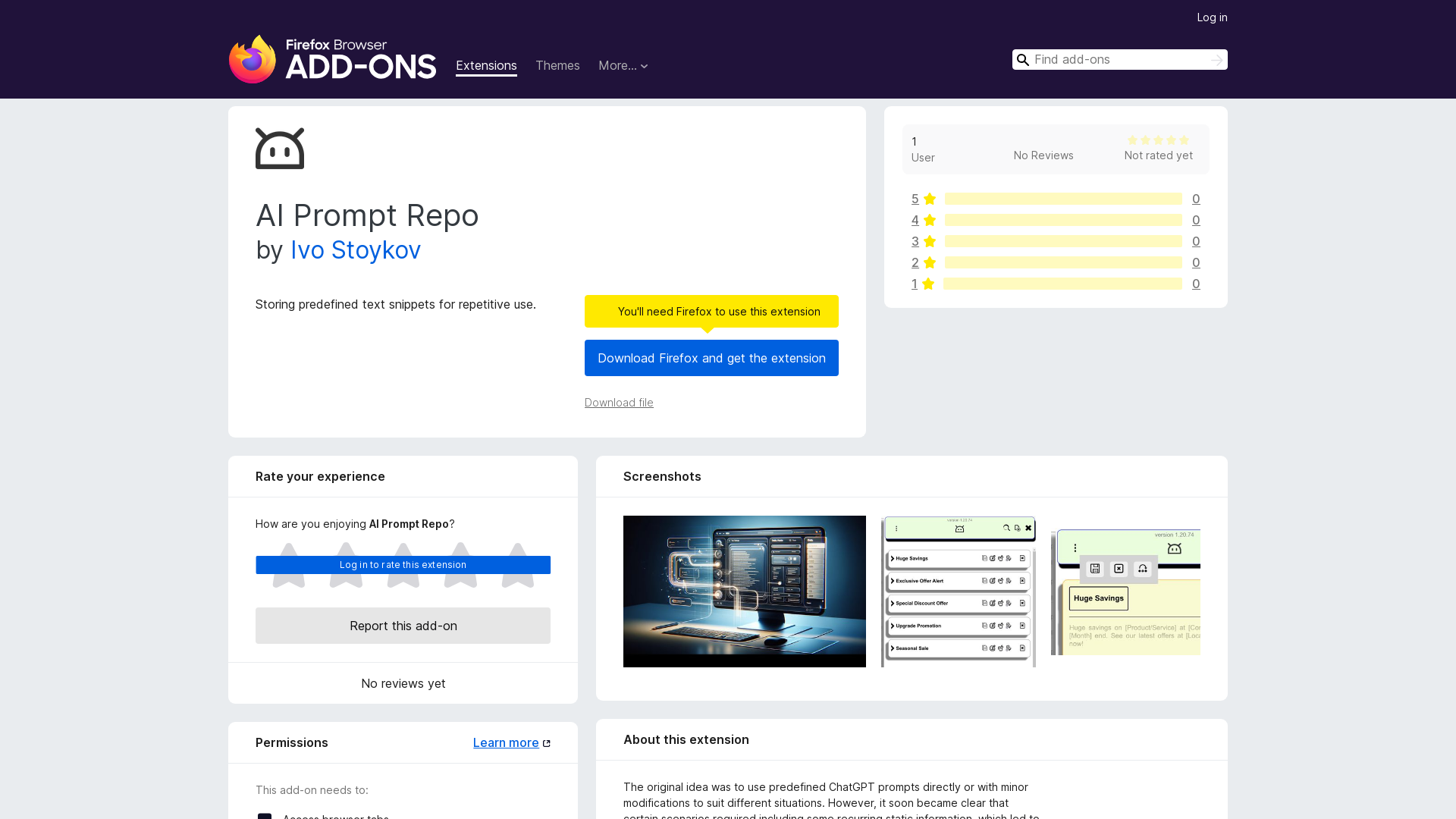Click the Download file link
Screen dimensions: 1456x819
(x=619, y=403)
